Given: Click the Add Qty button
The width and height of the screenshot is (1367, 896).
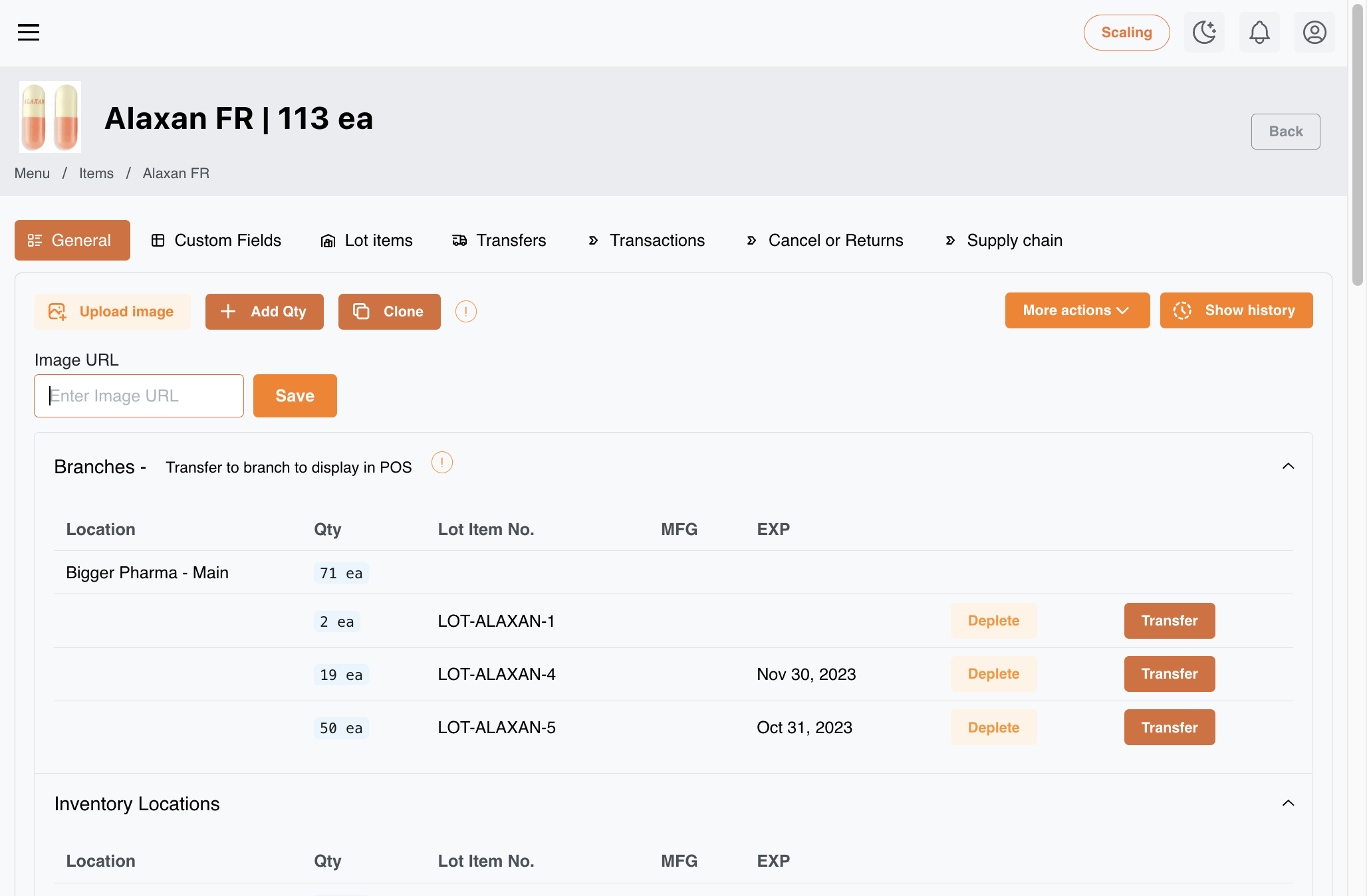Looking at the screenshot, I should 265,312.
